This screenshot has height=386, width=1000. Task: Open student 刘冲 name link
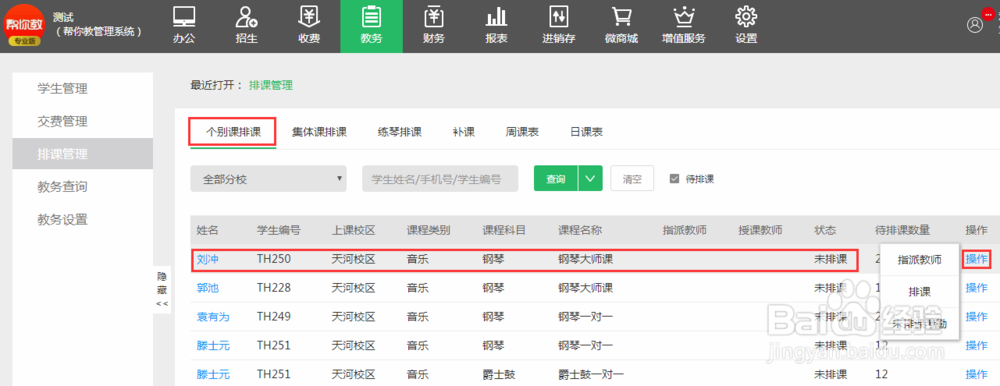pyautogui.click(x=207, y=259)
